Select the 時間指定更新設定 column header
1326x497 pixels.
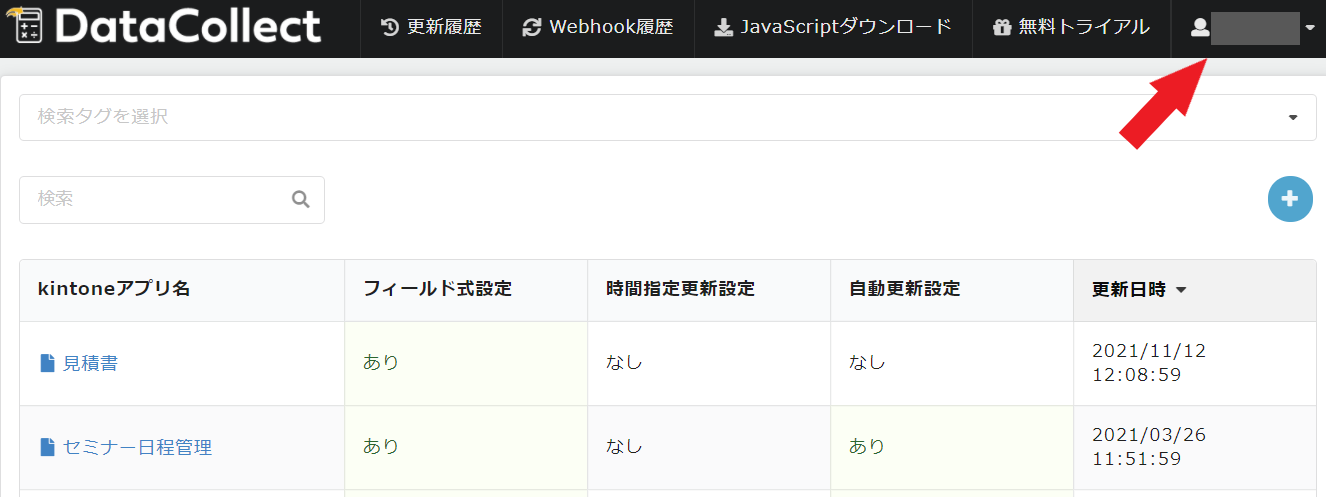[680, 290]
